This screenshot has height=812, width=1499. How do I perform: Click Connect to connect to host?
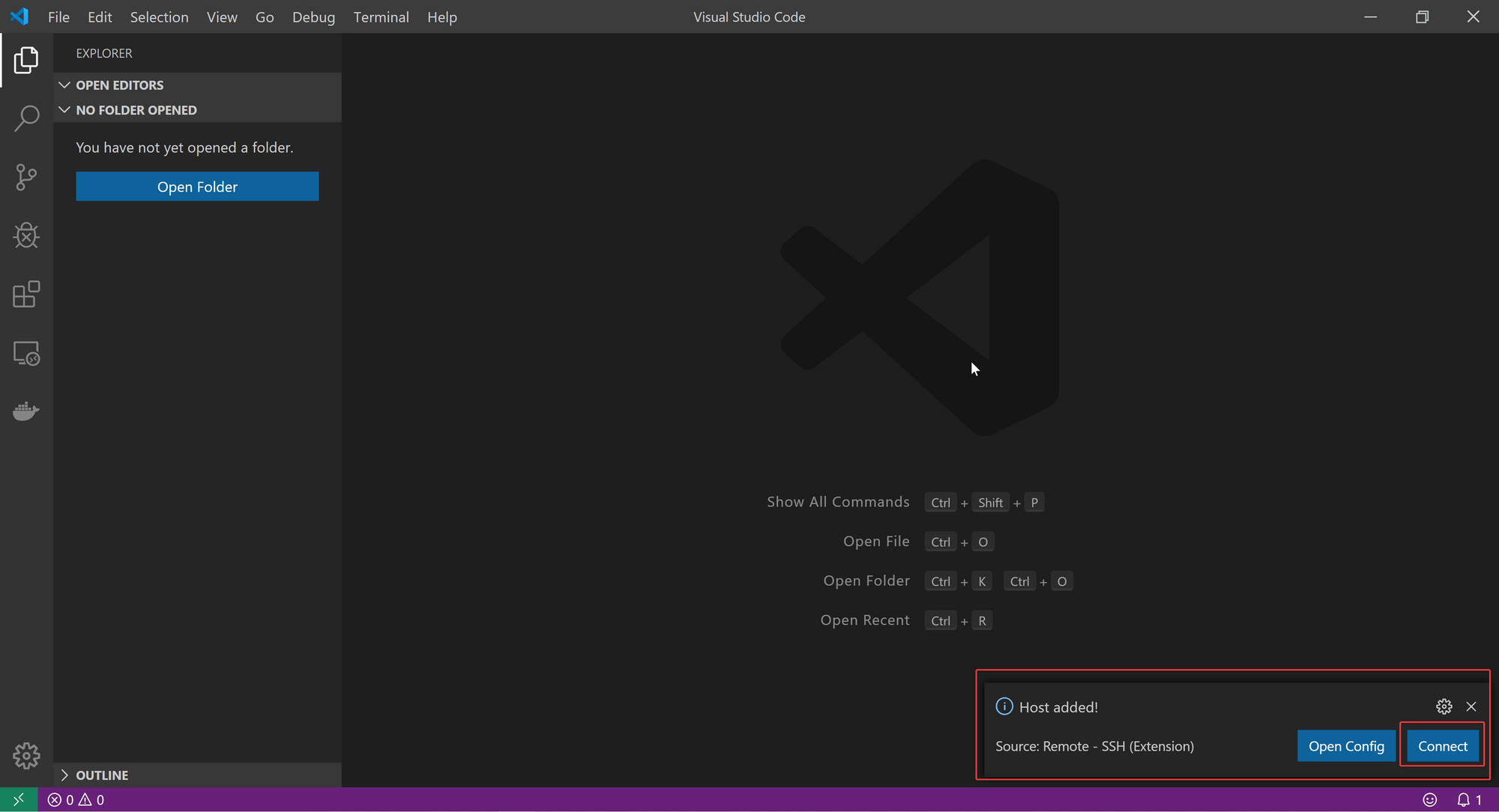[1443, 746]
